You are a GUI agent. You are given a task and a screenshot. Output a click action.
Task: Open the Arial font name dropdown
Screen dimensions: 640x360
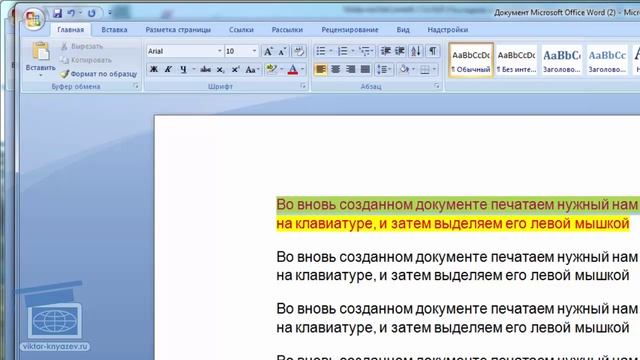click(x=219, y=51)
